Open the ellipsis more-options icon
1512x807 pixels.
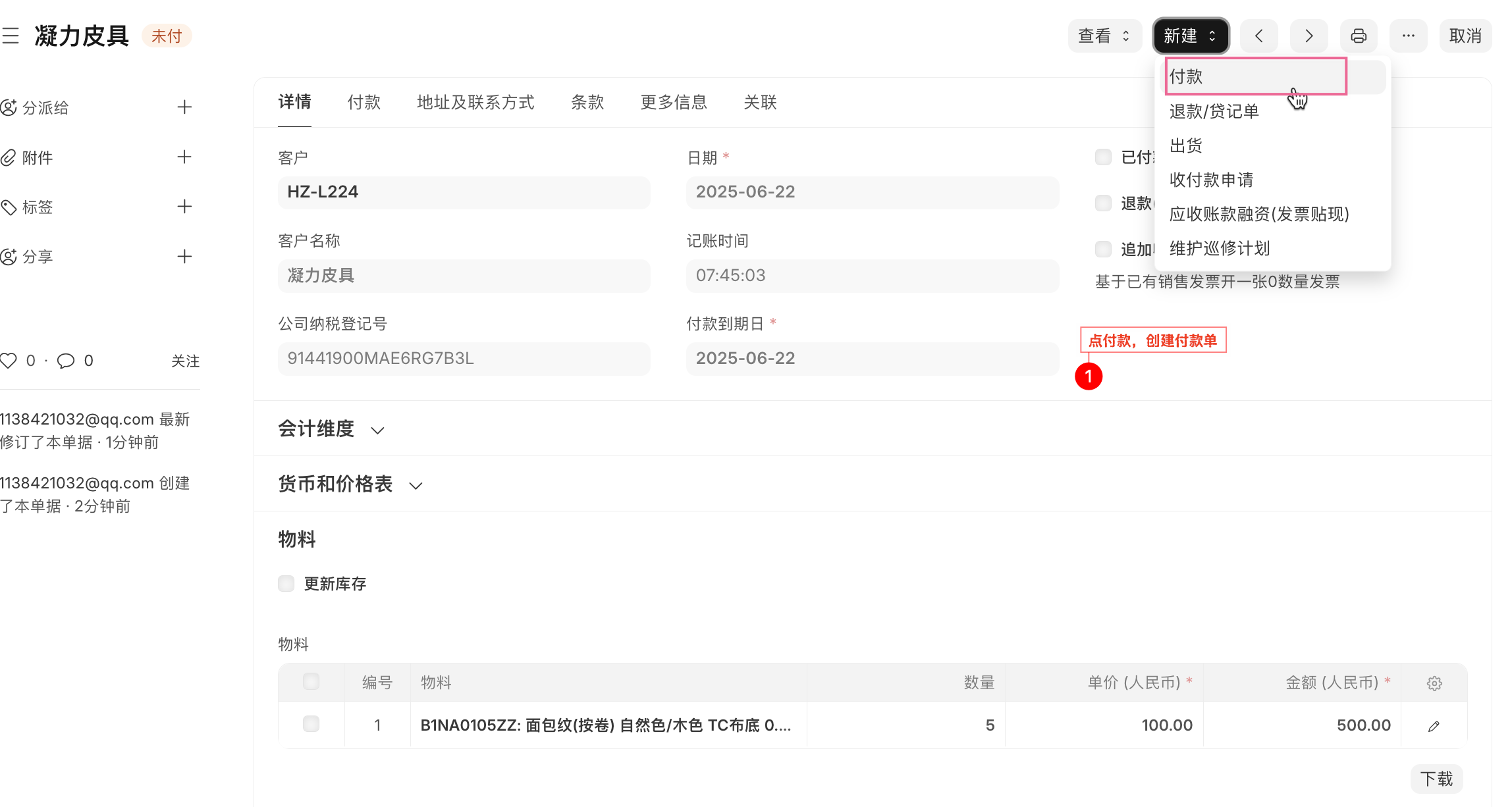pos(1409,36)
